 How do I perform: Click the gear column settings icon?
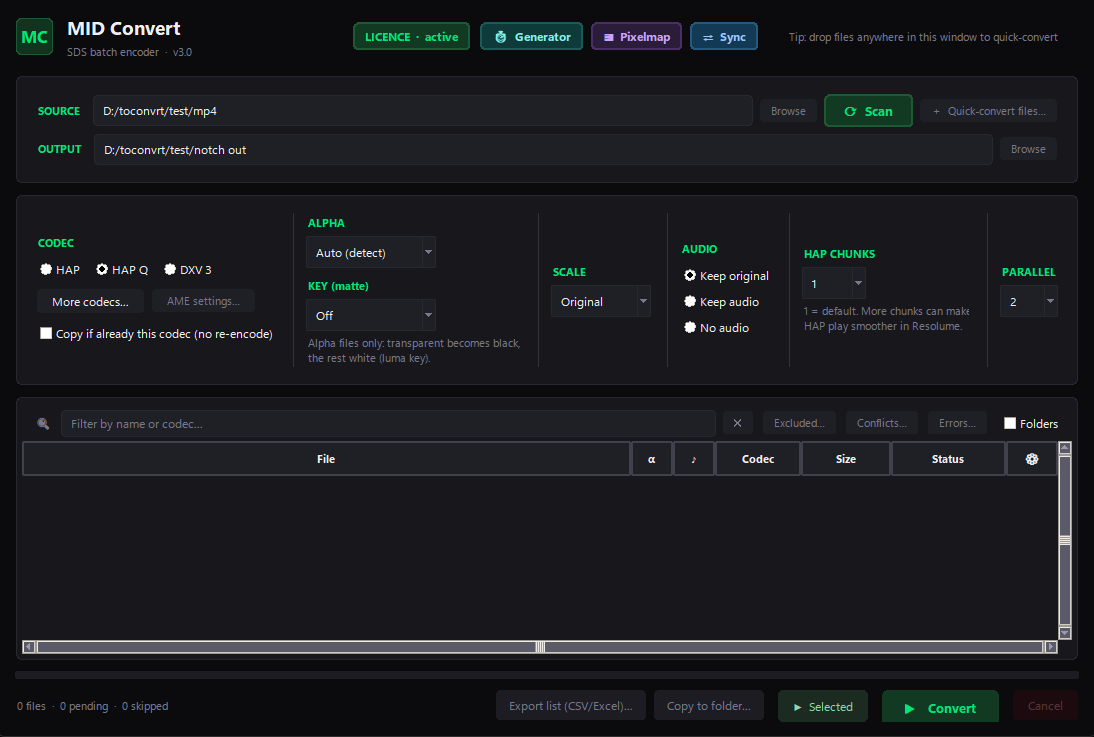click(1032, 459)
